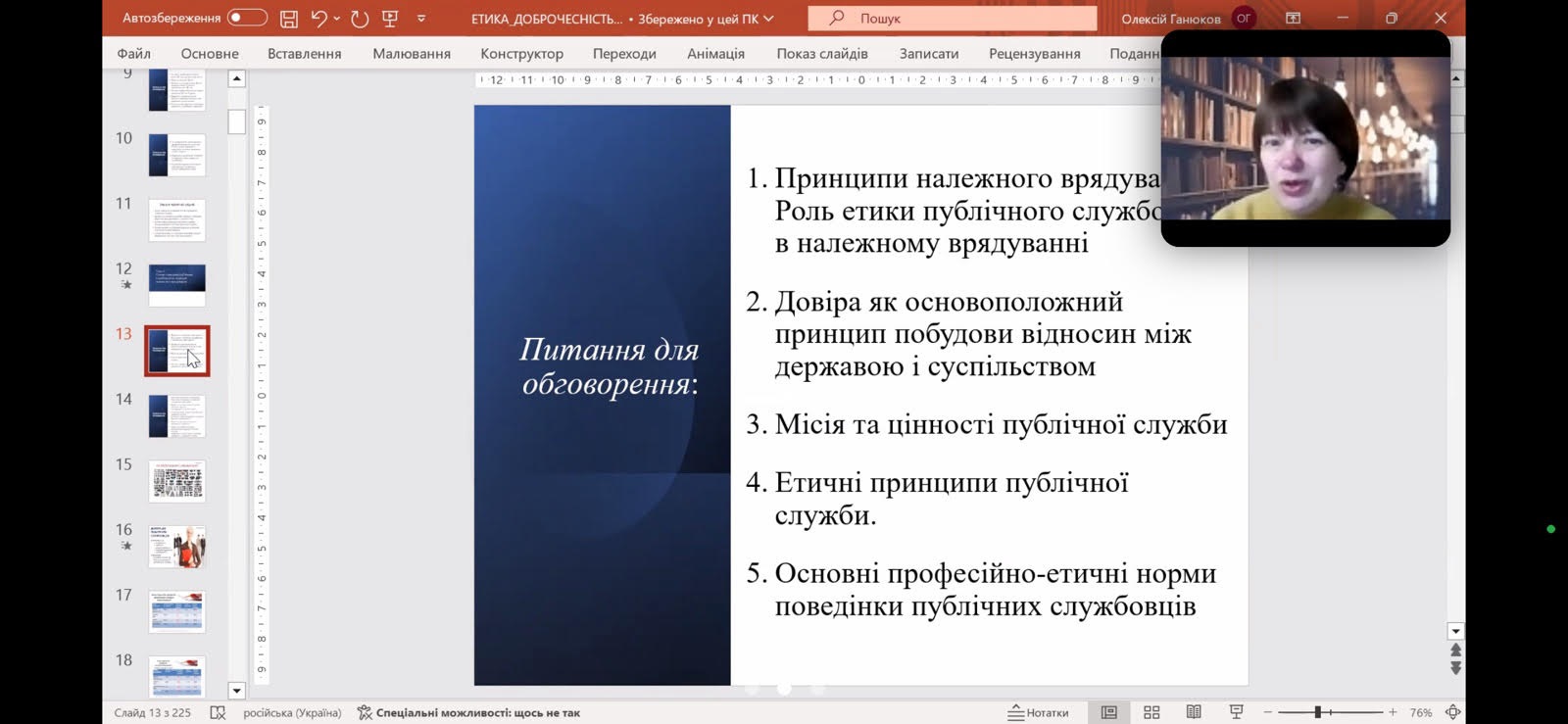Switch to Slide Sorter view icon
This screenshot has width=1568, height=724.
[x=1151, y=712]
